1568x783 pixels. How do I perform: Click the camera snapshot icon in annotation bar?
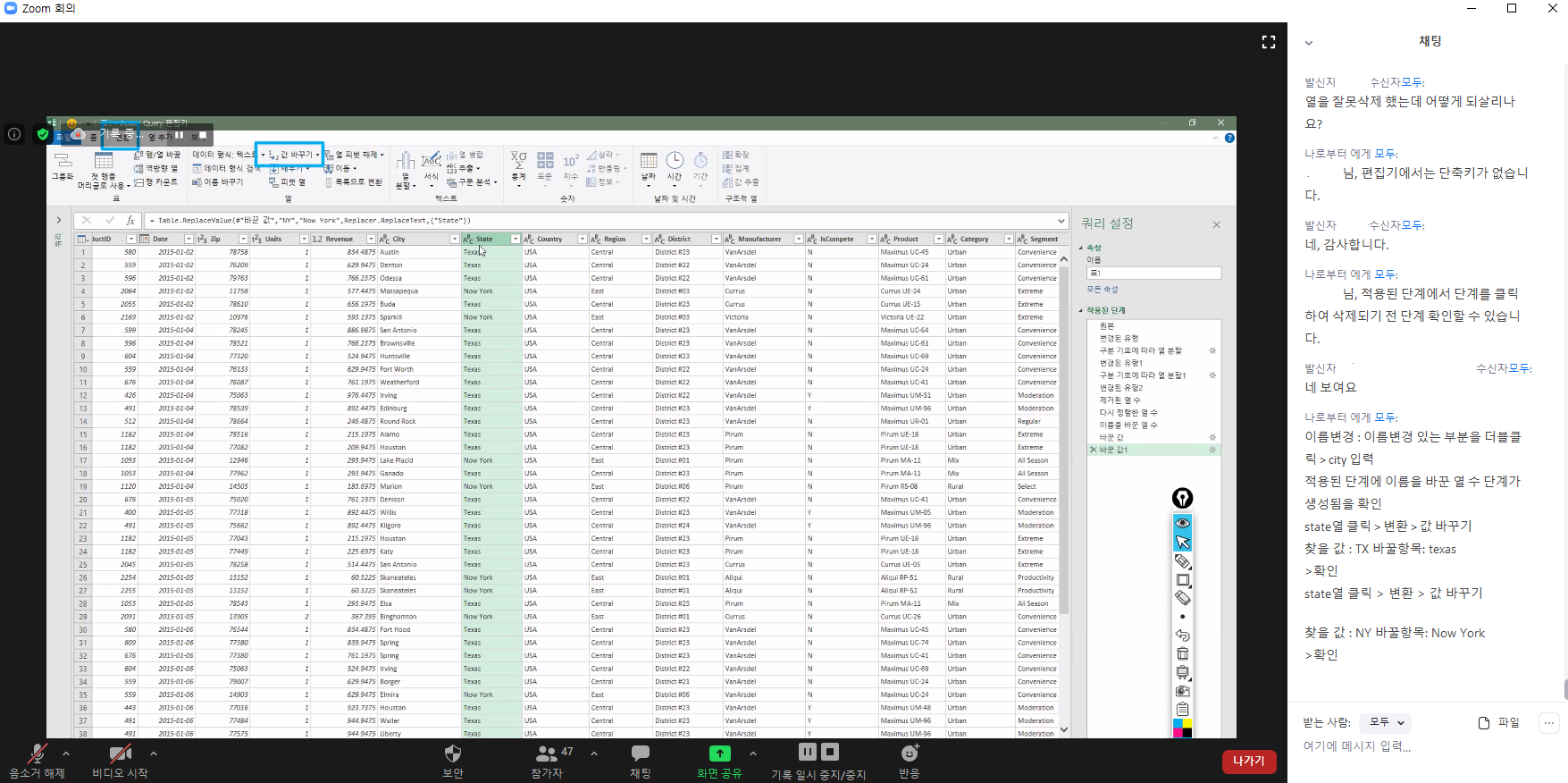(x=1182, y=691)
